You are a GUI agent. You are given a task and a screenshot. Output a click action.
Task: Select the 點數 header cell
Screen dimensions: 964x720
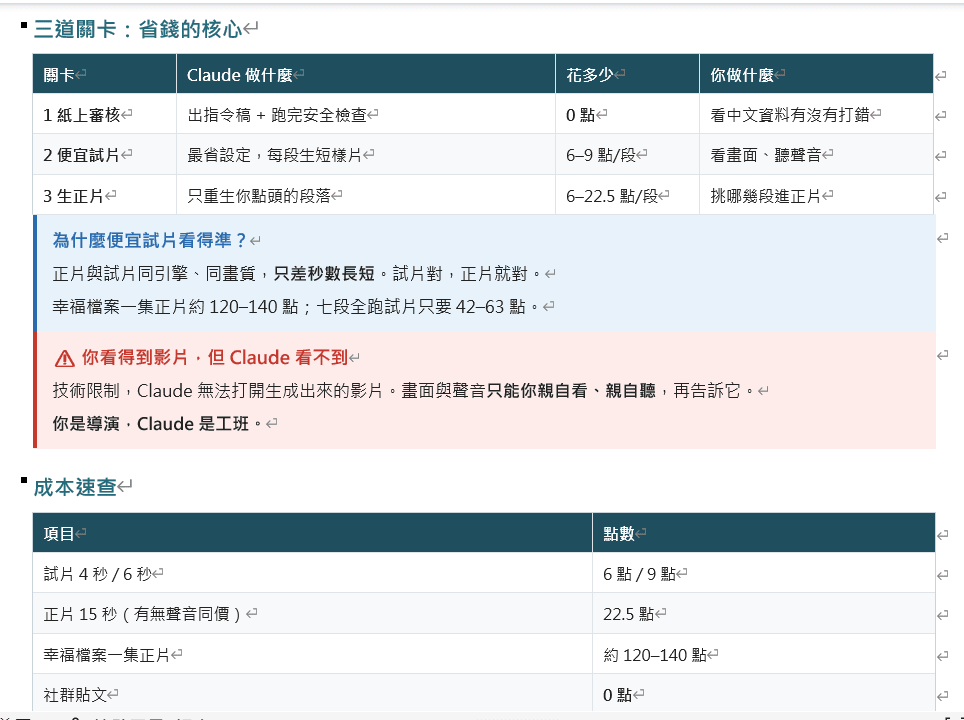pos(764,533)
